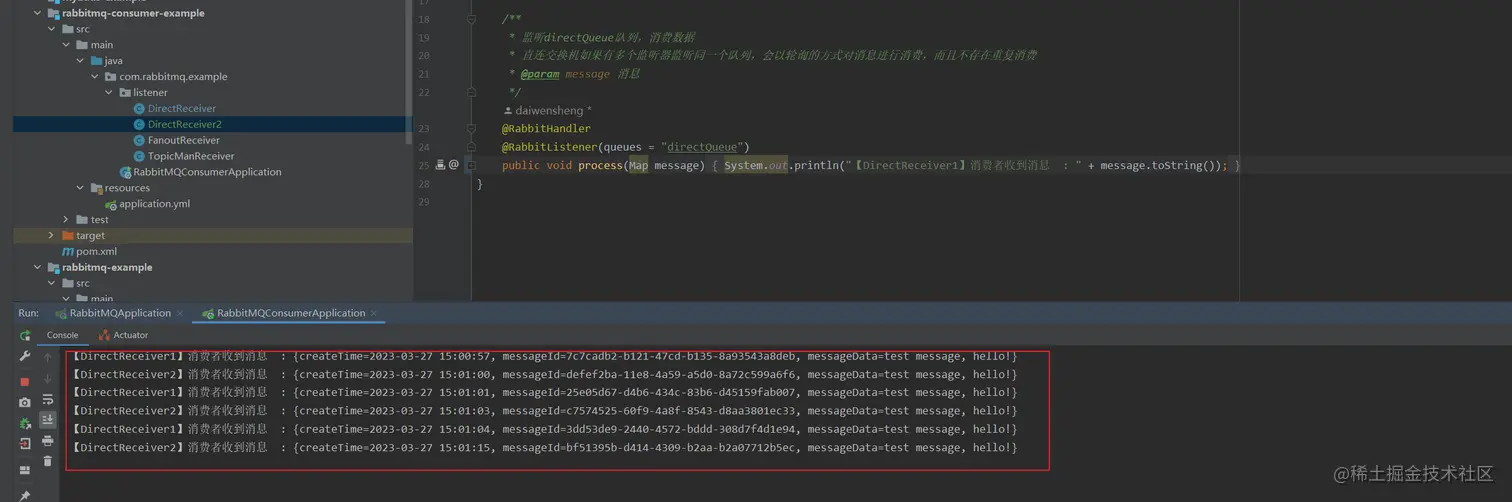Click the Exit icon in Run toolbar
Image resolution: width=1512 pixels, height=502 pixels.
[x=25, y=443]
